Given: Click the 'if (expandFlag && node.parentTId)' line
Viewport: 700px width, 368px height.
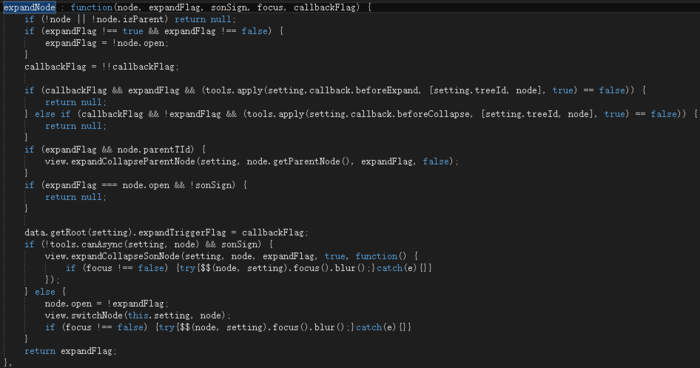Looking at the screenshot, I should point(115,150).
